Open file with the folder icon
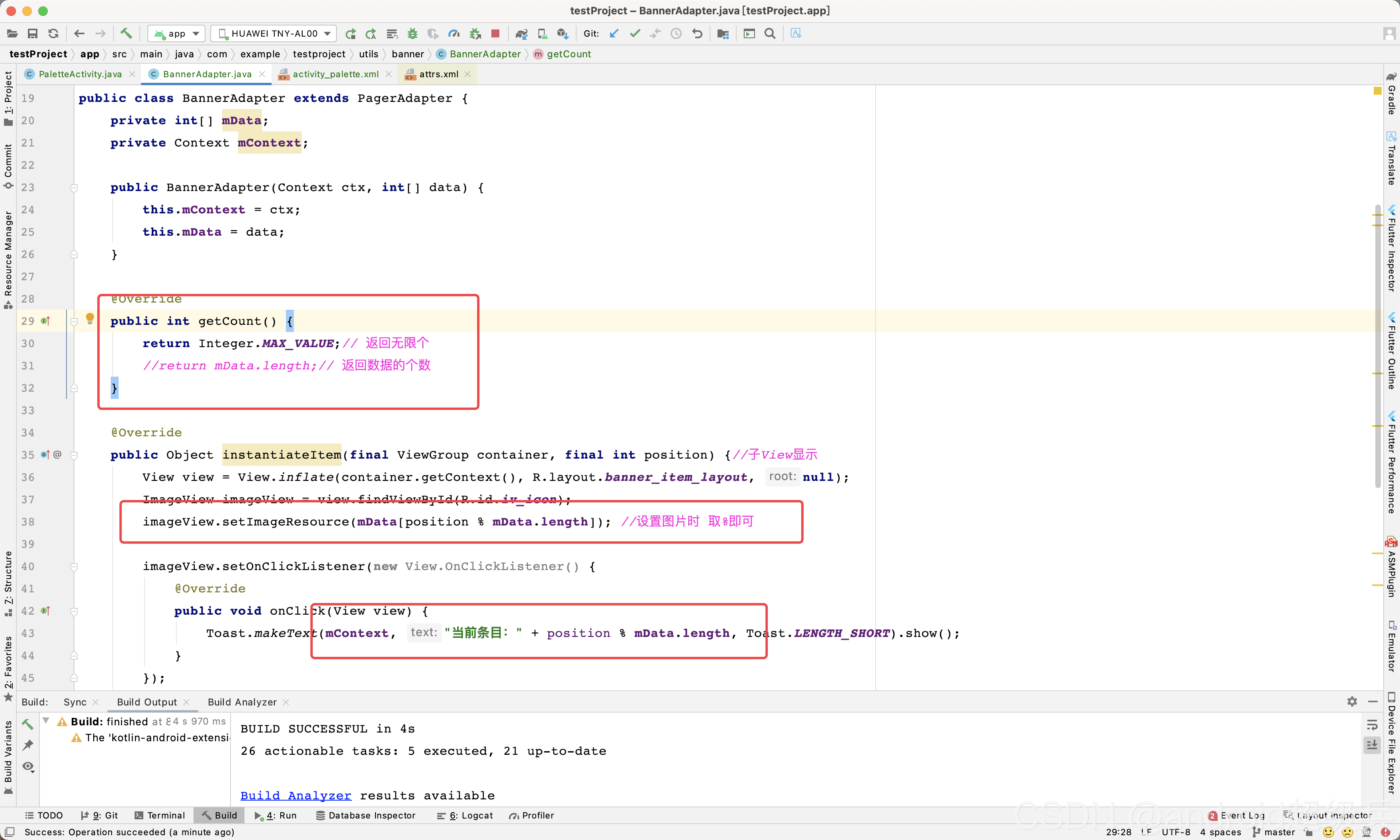 click(12, 33)
